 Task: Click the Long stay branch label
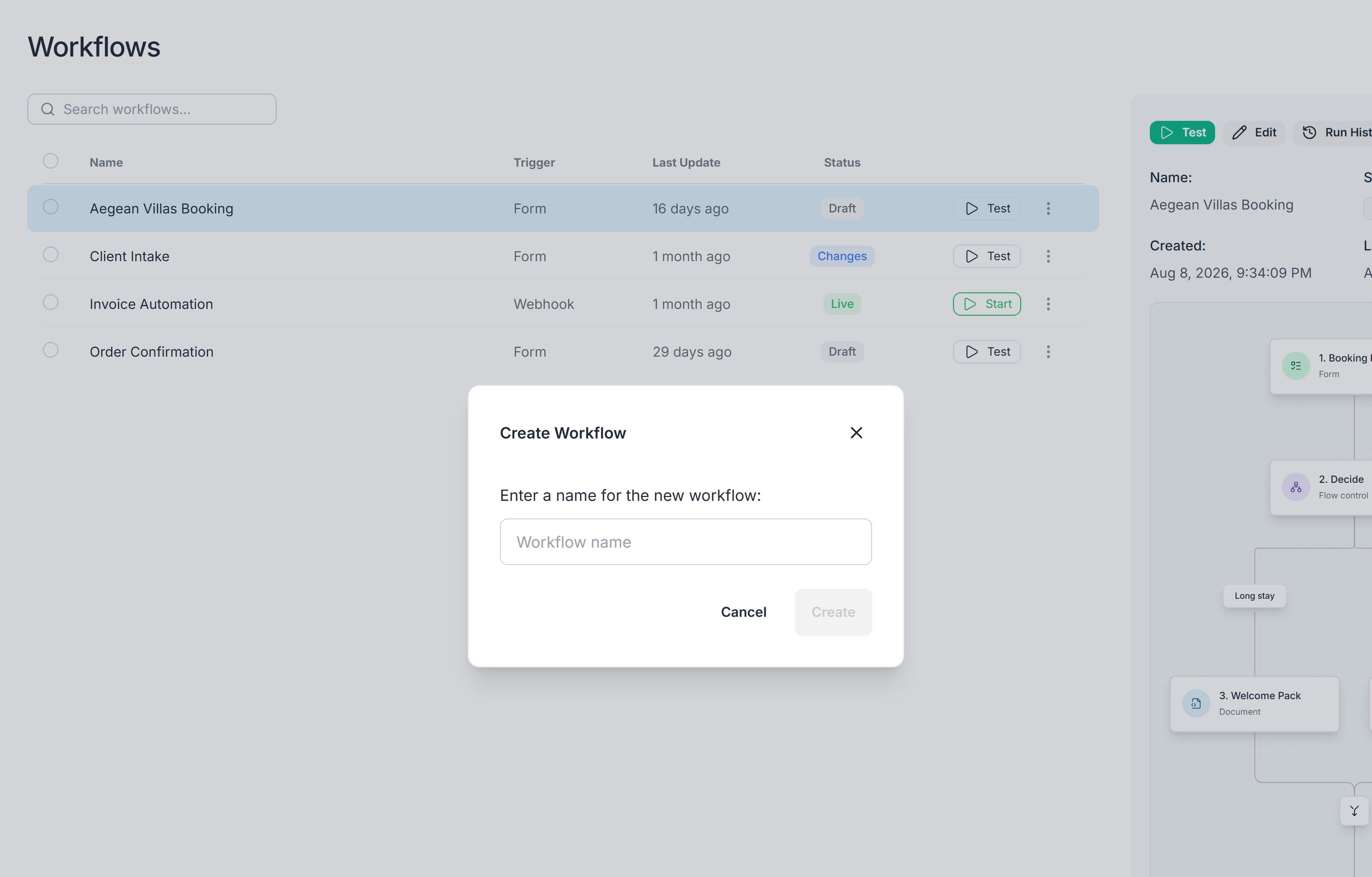1254,595
